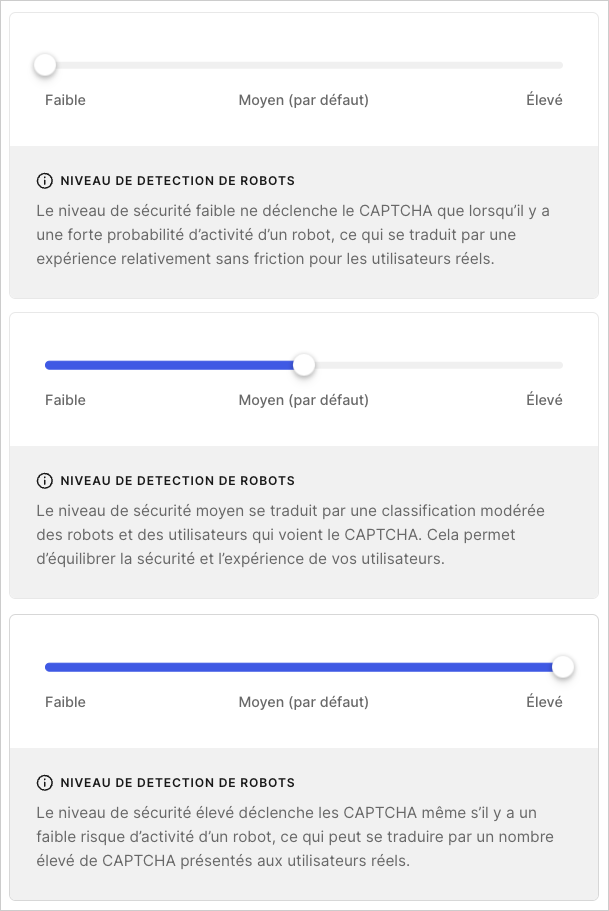609x911 pixels.
Task: Select the Faible label under the top slider
Action: (x=64, y=100)
